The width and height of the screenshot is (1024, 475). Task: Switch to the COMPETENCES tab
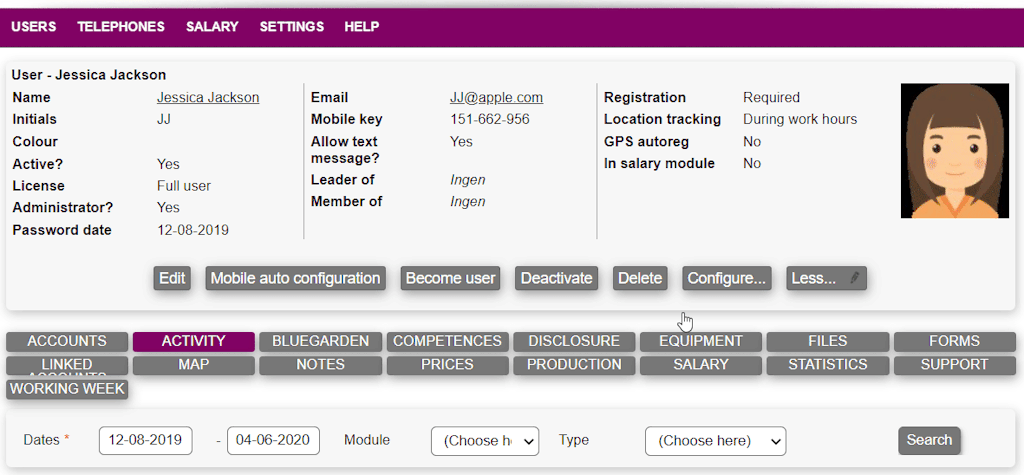pos(447,341)
